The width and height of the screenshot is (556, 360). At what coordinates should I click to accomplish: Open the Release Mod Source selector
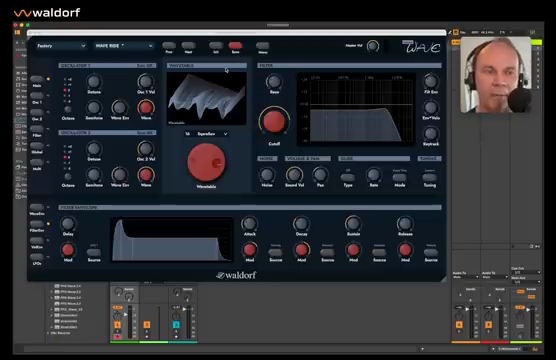431,253
